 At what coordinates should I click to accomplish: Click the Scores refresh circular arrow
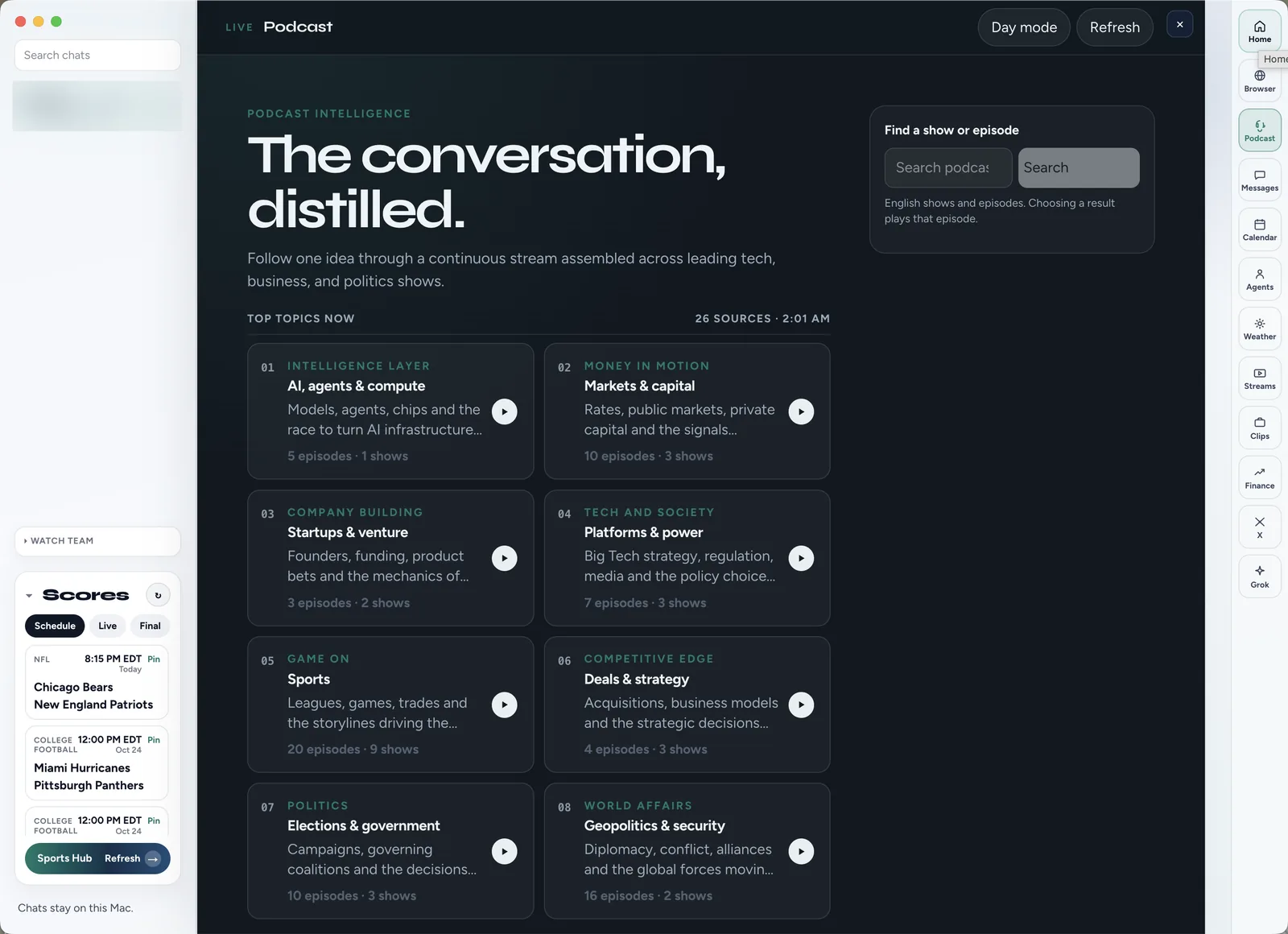[x=158, y=595]
